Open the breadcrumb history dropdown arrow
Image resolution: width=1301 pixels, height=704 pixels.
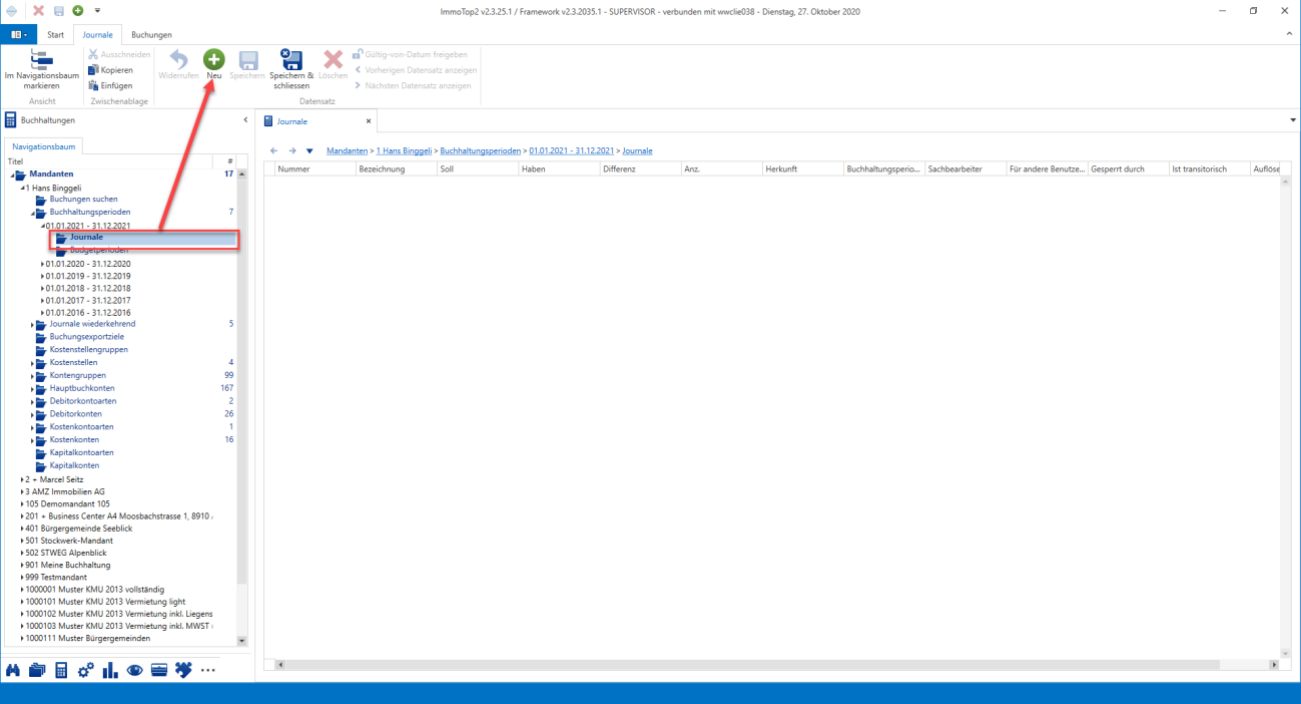(x=310, y=151)
